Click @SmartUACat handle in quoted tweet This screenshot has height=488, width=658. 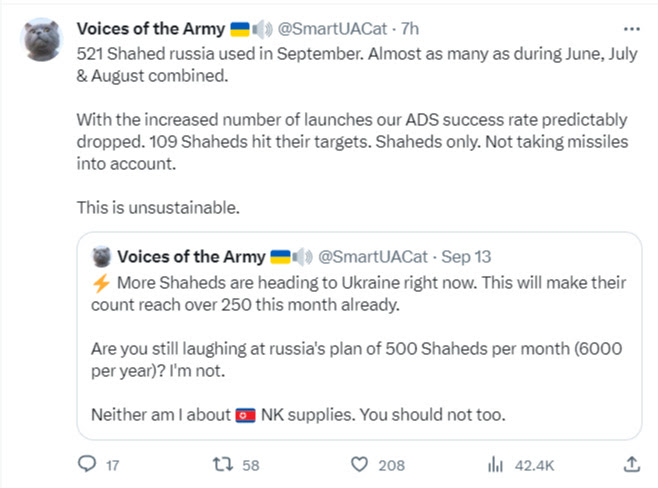375,257
